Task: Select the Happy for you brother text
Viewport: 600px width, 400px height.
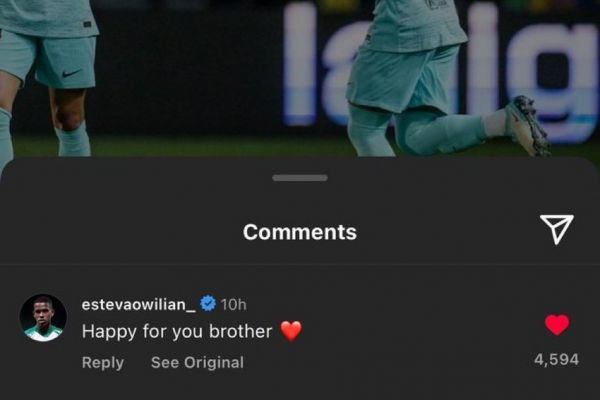Action: (177, 331)
